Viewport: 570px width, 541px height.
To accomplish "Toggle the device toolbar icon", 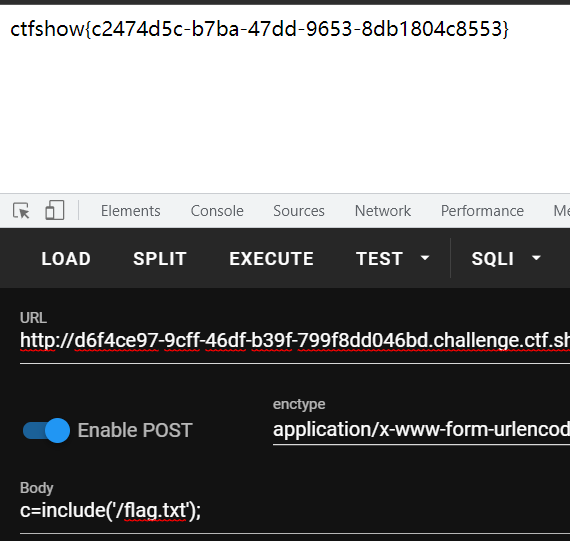I will pyautogui.click(x=55, y=210).
